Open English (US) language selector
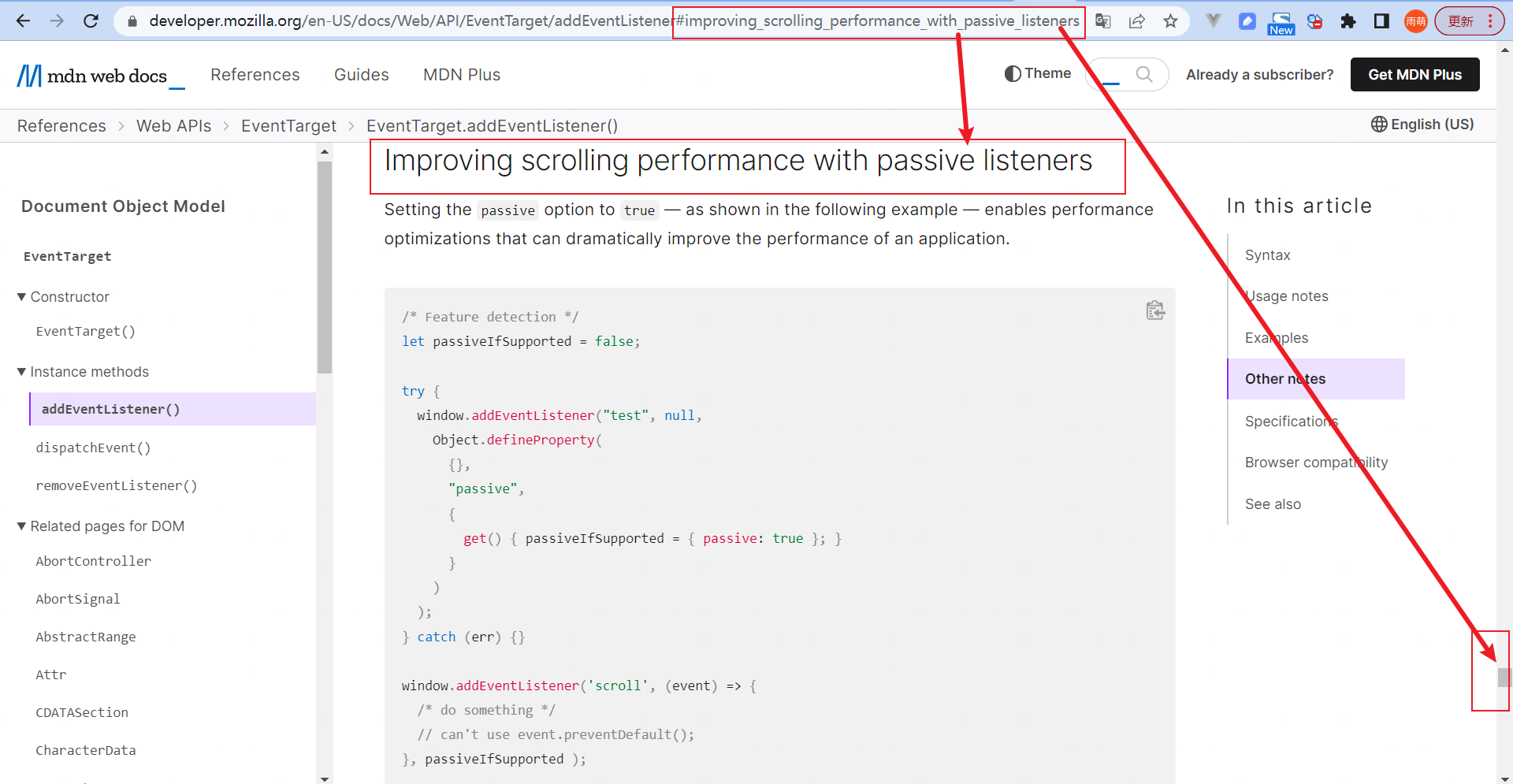Screen dimensions: 1513x784 click(x=1422, y=124)
